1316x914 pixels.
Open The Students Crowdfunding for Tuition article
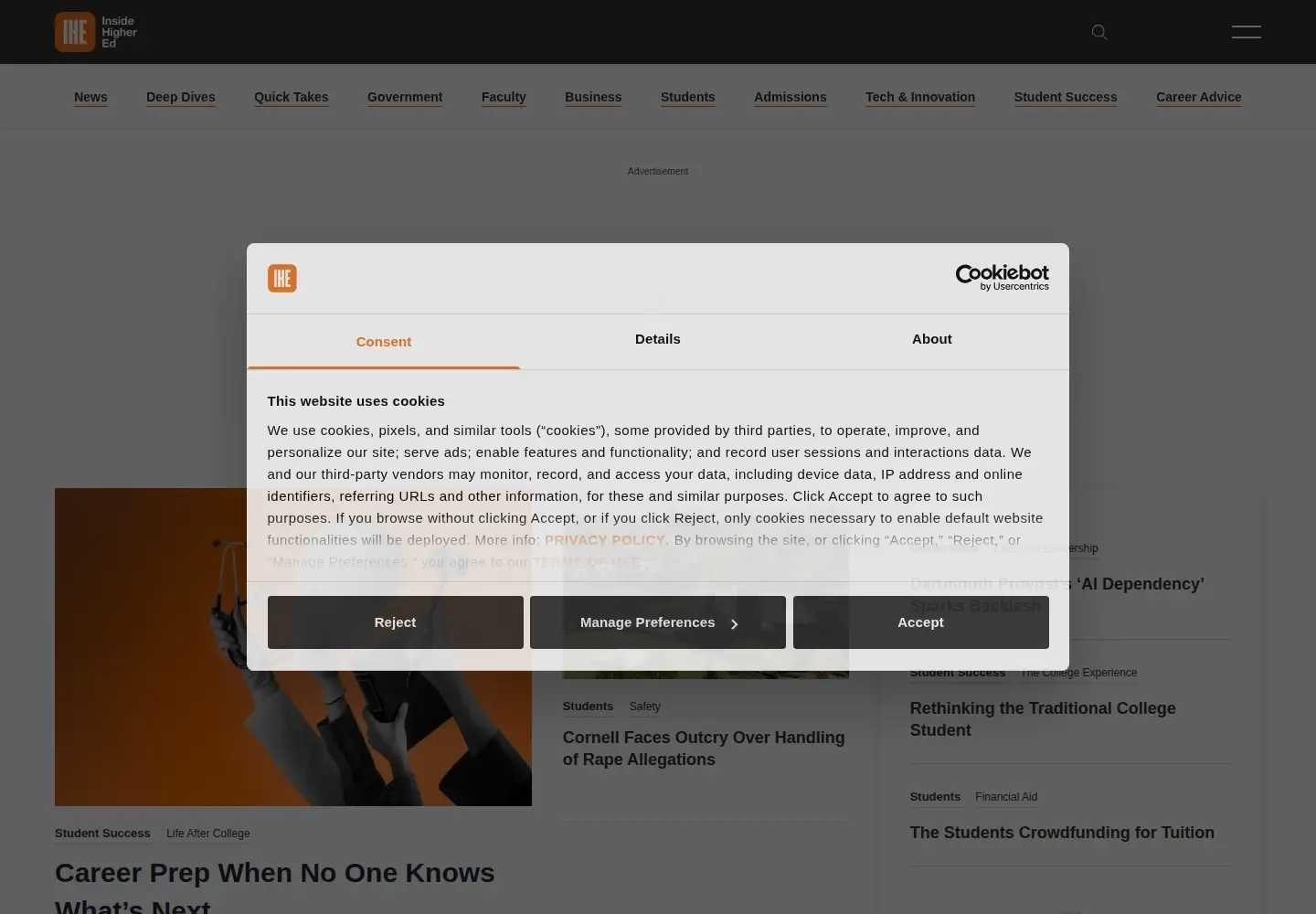click(1062, 833)
